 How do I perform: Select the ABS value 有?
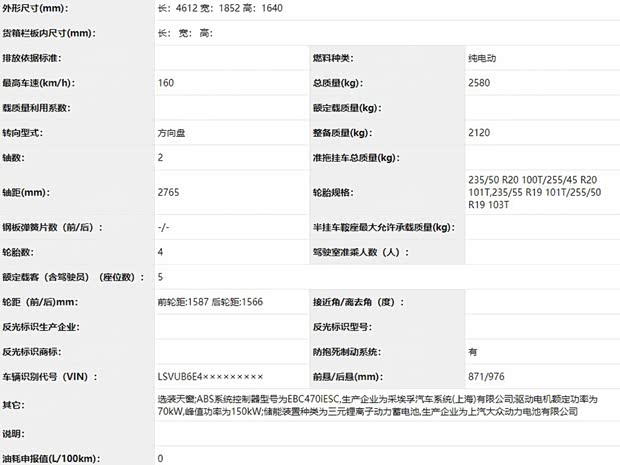point(473,352)
